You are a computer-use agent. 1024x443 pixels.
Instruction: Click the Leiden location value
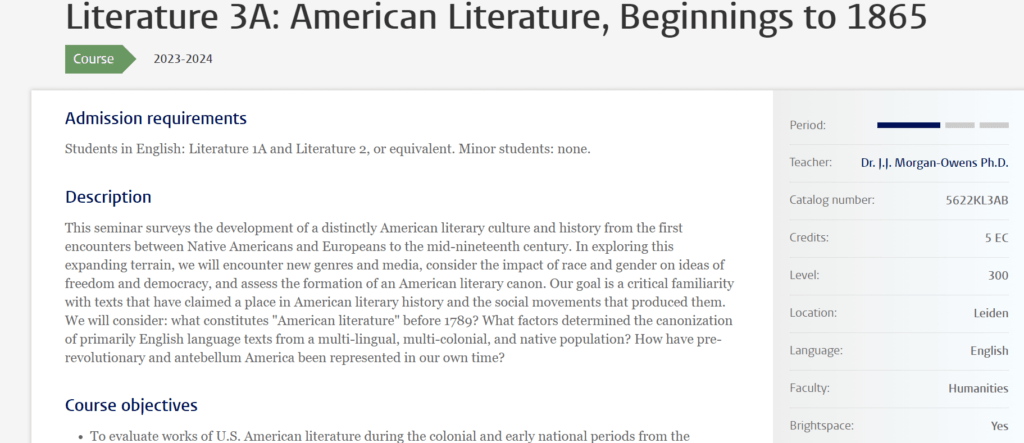pyautogui.click(x=991, y=313)
